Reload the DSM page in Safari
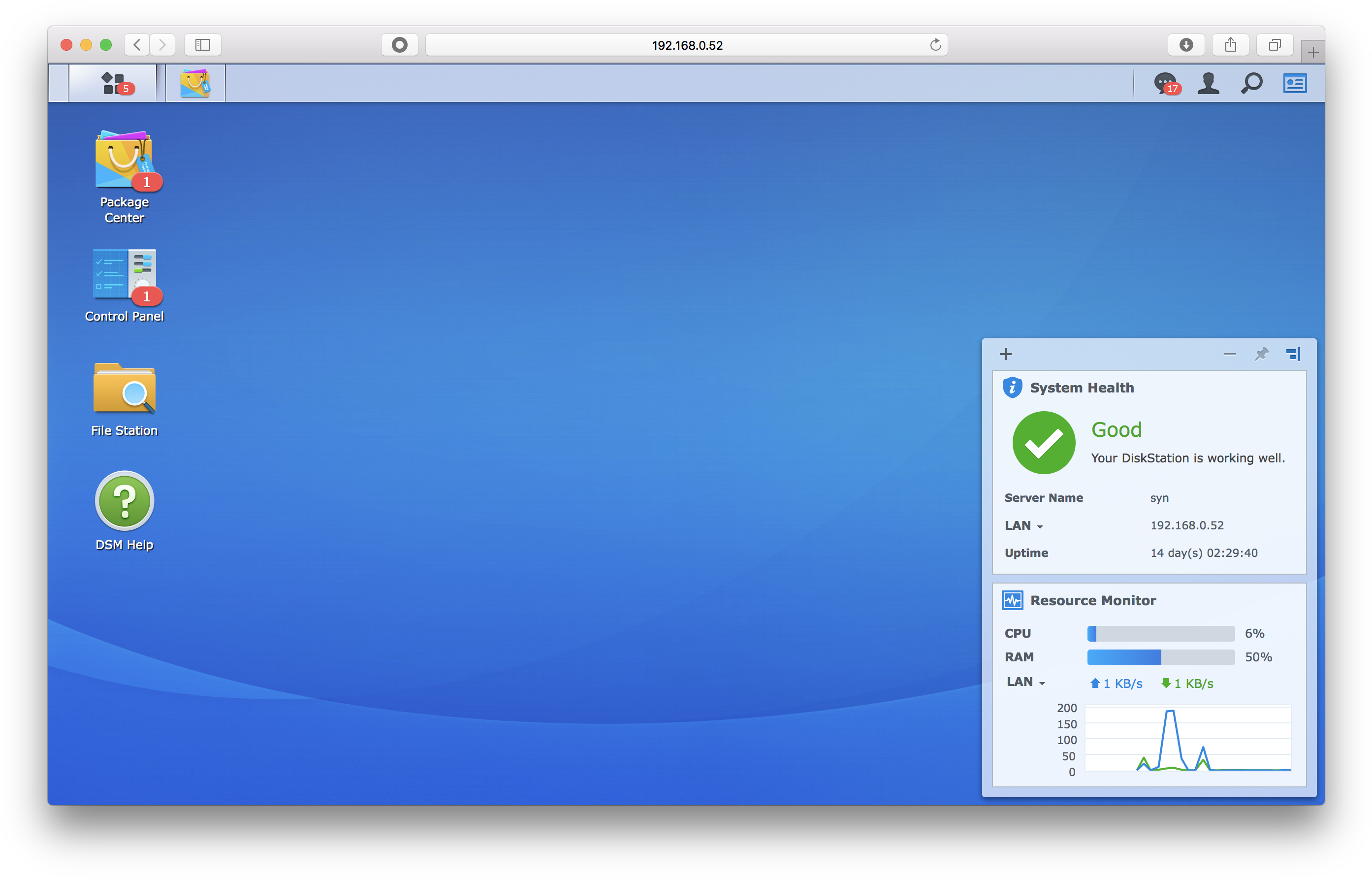This screenshot has height=878, width=1372. point(935,44)
